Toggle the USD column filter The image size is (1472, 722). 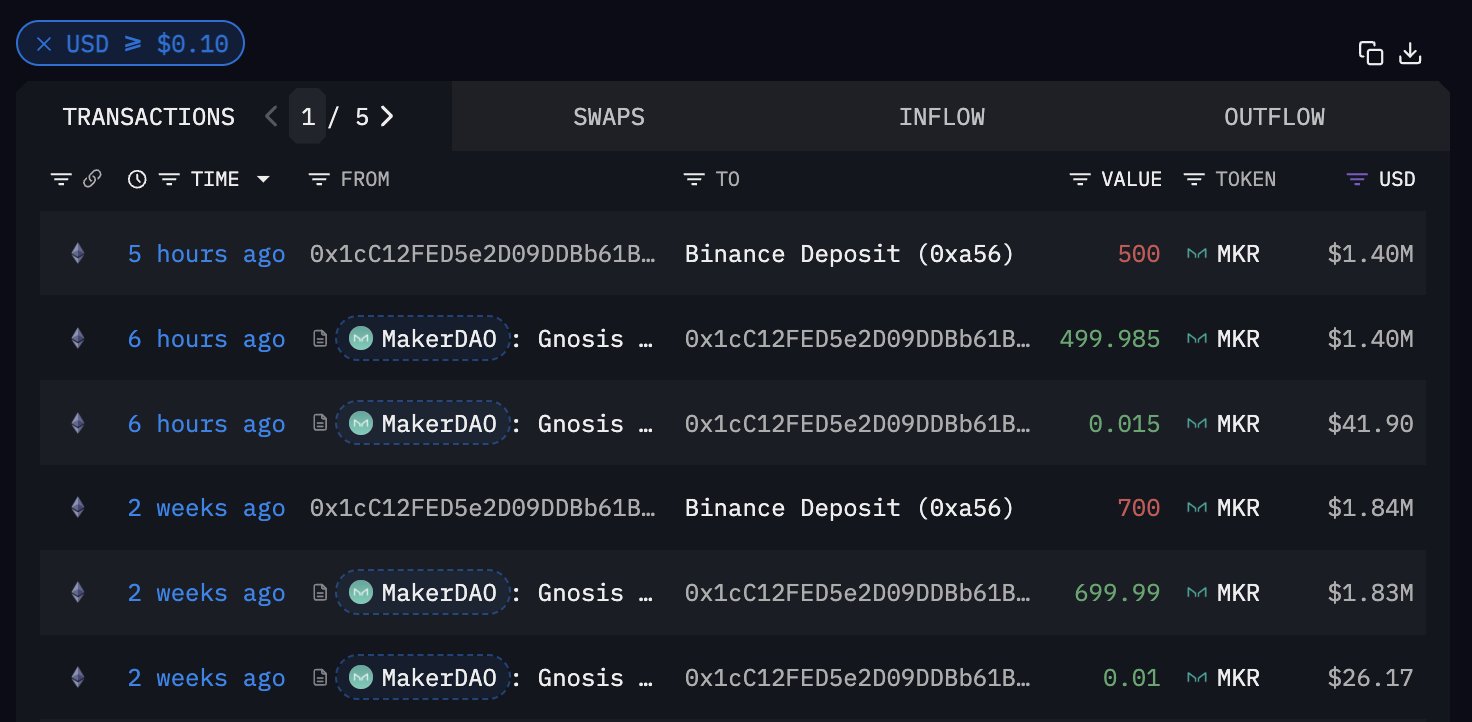(1357, 179)
